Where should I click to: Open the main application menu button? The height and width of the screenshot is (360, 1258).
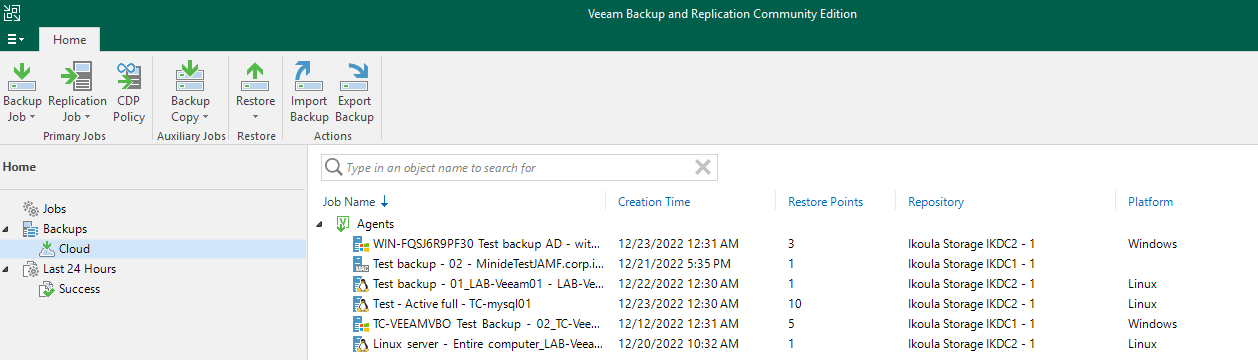pos(16,39)
